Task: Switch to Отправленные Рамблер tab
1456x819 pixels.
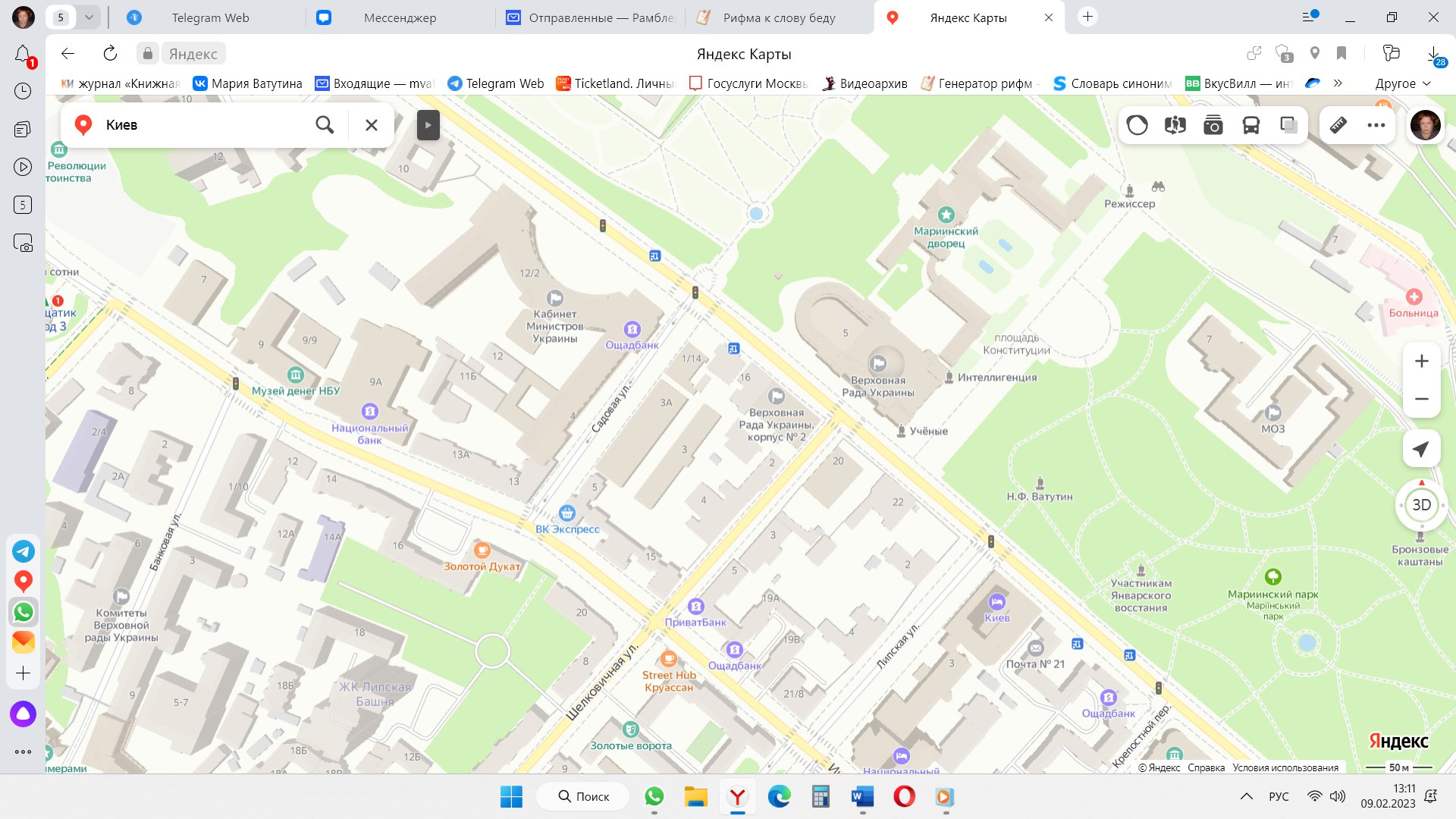Action: point(590,17)
